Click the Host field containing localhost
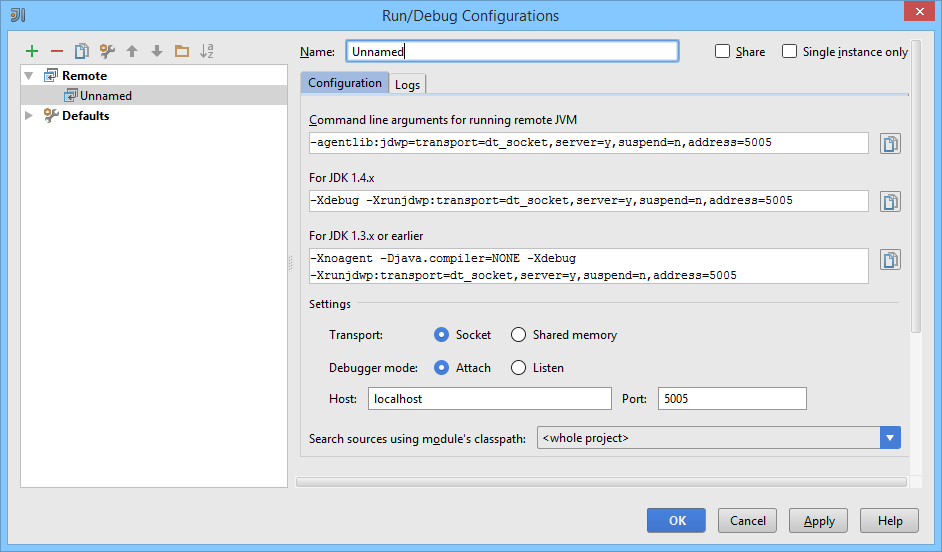Image resolution: width=942 pixels, height=552 pixels. click(x=490, y=399)
